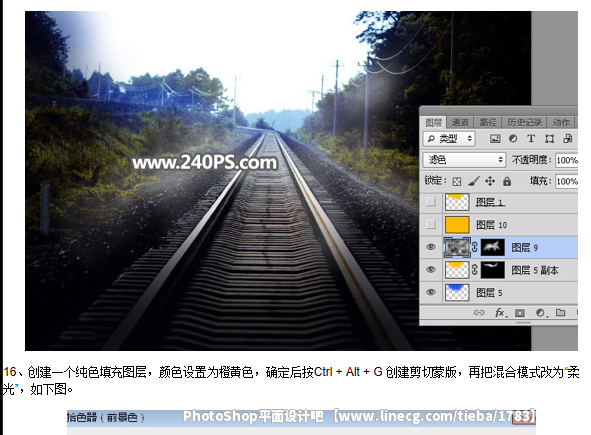Viewport: 591px width, 435px height.
Task: Show the hidden 图层 1 layer
Action: 430,202
